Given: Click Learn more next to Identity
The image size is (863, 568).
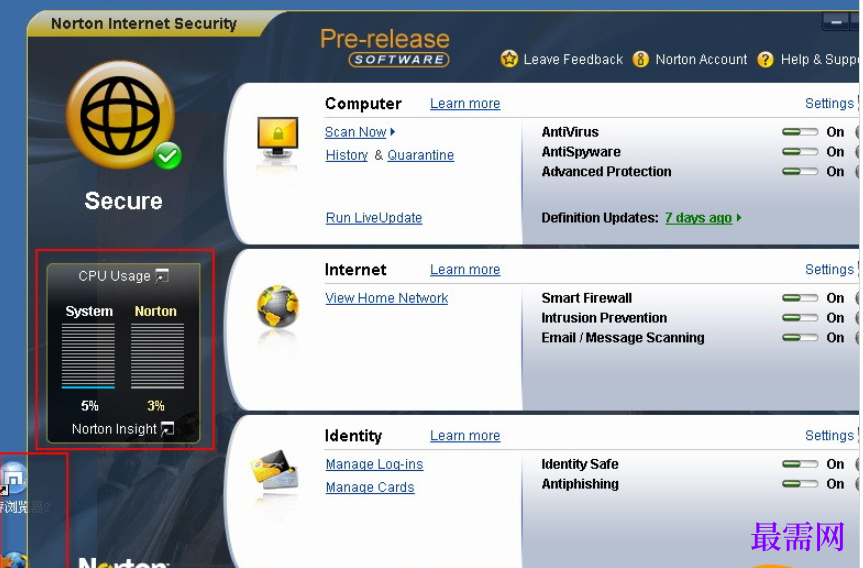Looking at the screenshot, I should pos(465,436).
